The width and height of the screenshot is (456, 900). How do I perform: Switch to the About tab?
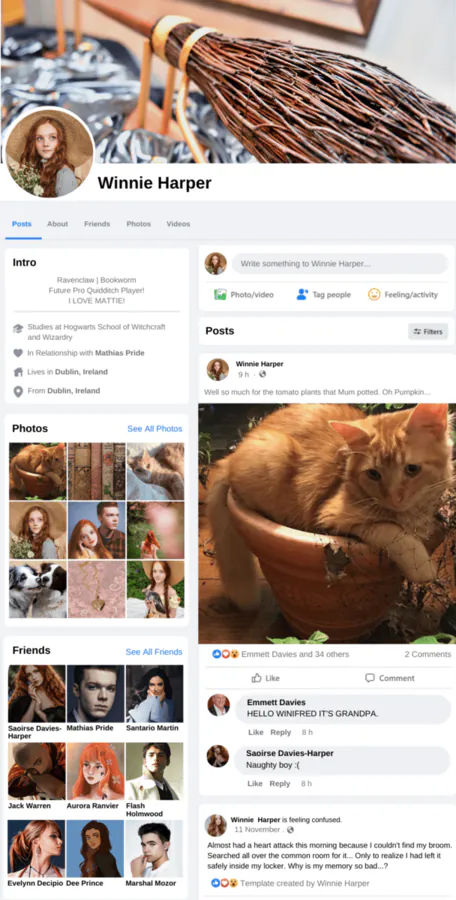tap(57, 224)
